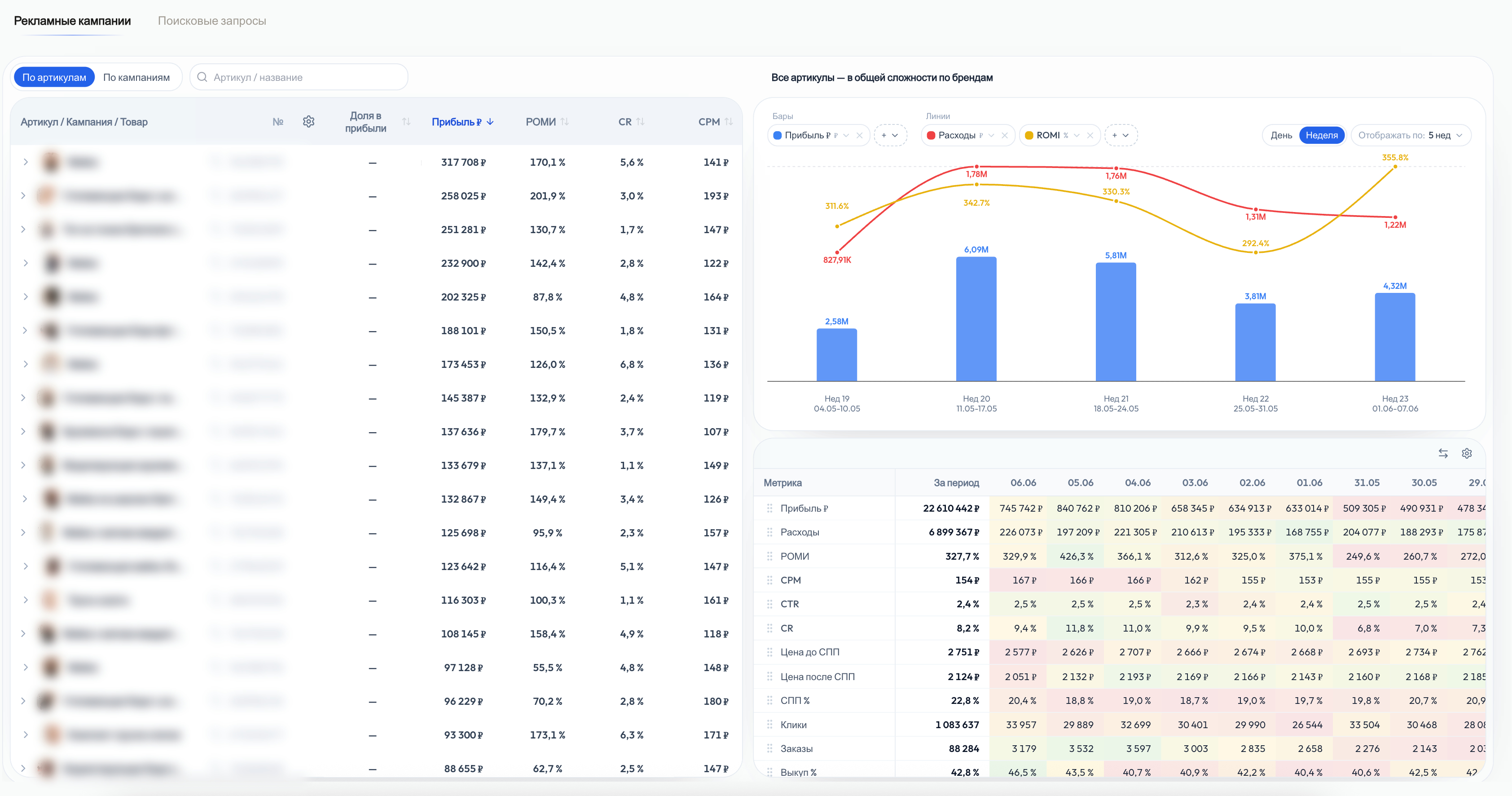Viewport: 1512px width, 796px height.
Task: Open the Рекламные кампании tab
Action: pos(72,21)
